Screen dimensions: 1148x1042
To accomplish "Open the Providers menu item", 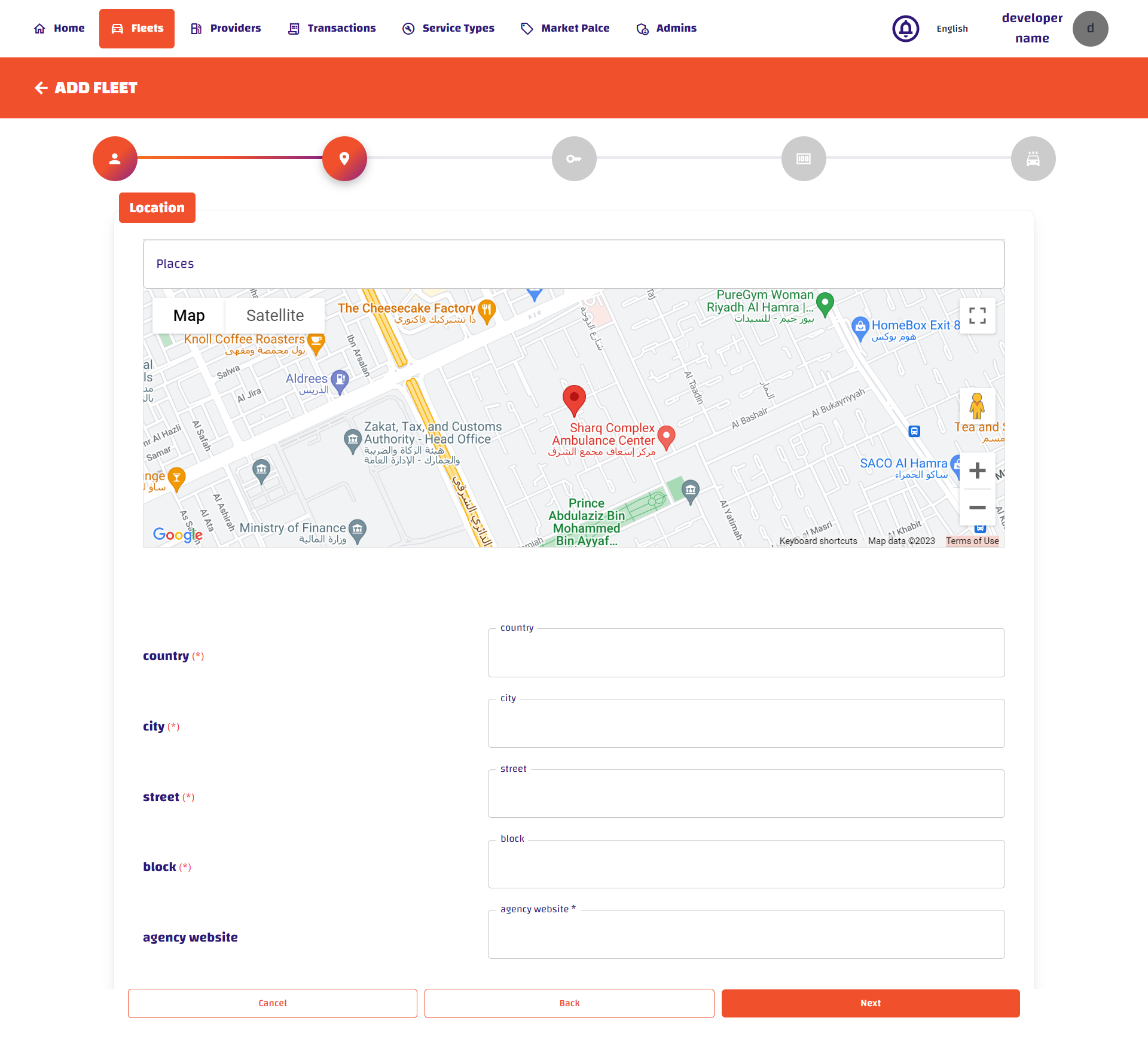I will [226, 28].
